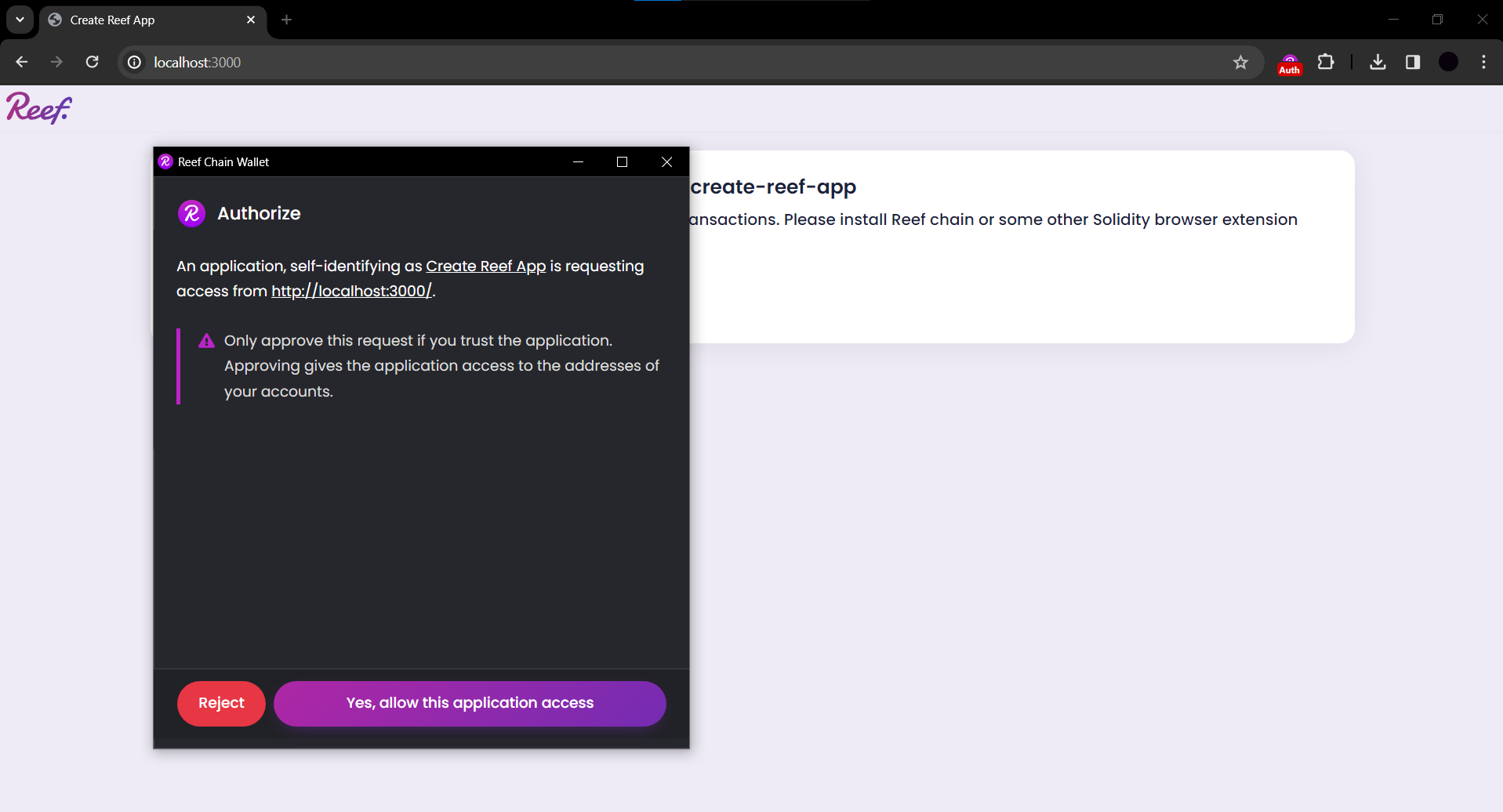View site information icon next to localhost
1503x812 pixels.
pyautogui.click(x=135, y=62)
